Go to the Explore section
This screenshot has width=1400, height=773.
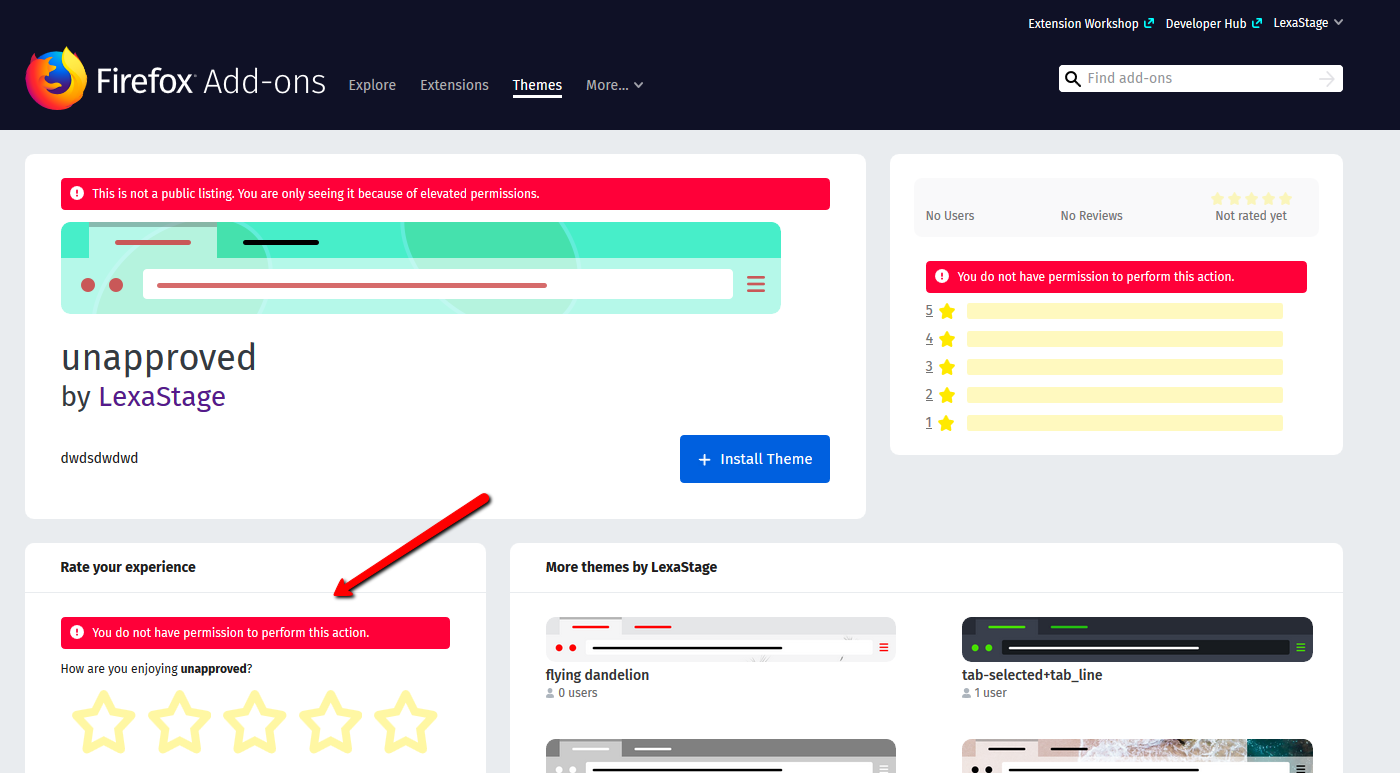[x=372, y=85]
